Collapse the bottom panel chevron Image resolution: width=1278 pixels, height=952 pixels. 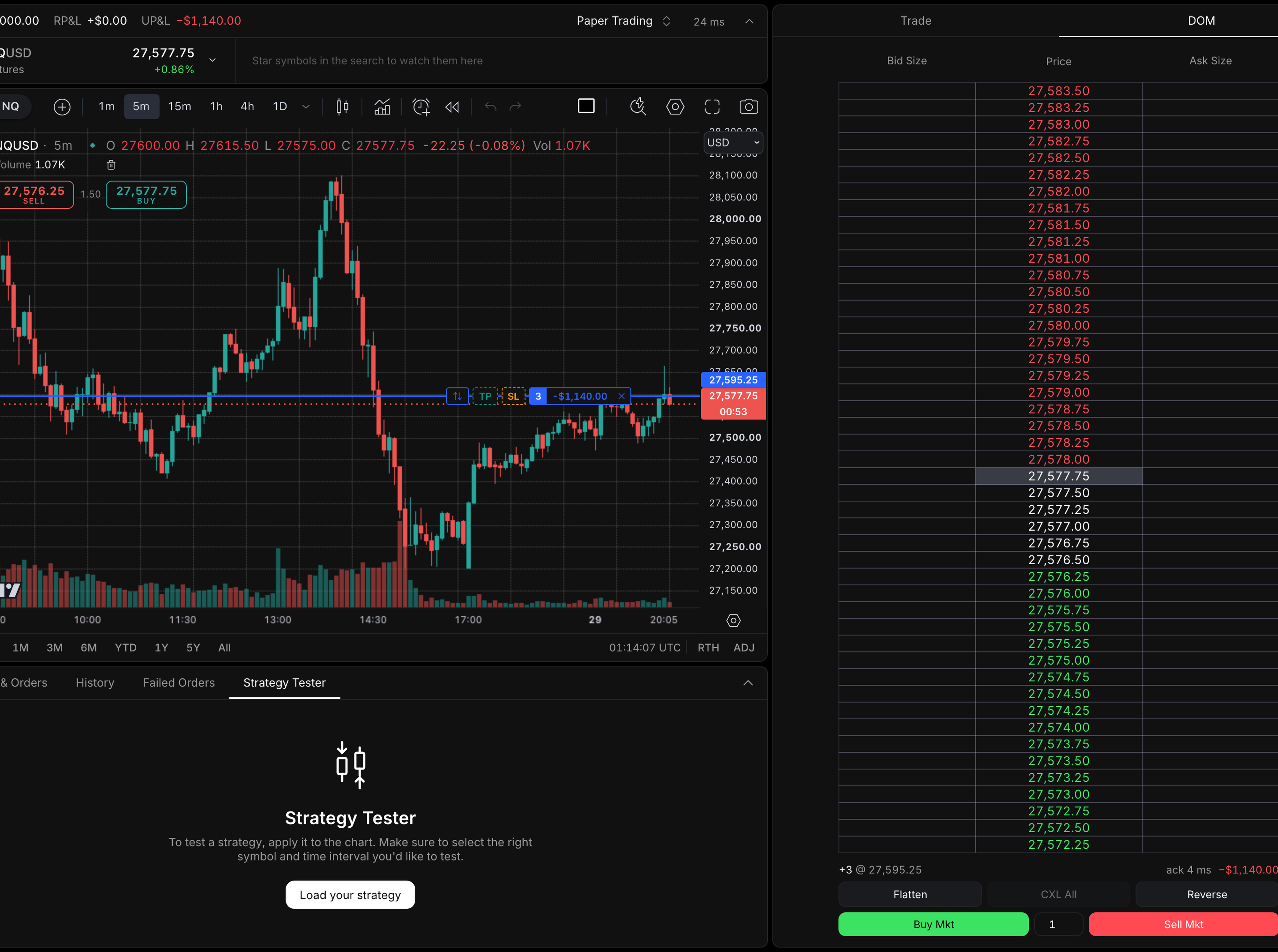point(748,683)
